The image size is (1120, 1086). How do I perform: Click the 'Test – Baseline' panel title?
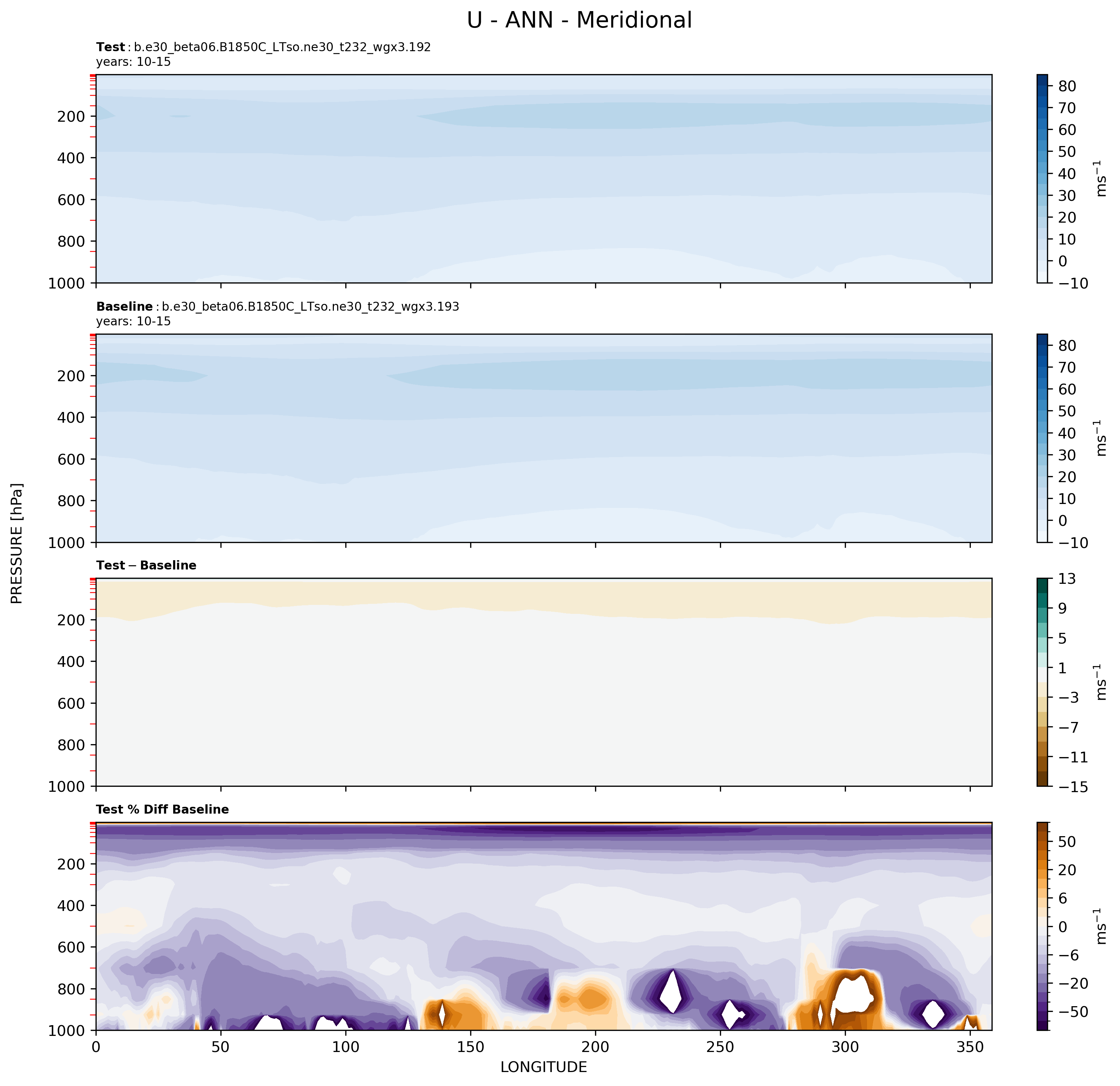tap(146, 565)
